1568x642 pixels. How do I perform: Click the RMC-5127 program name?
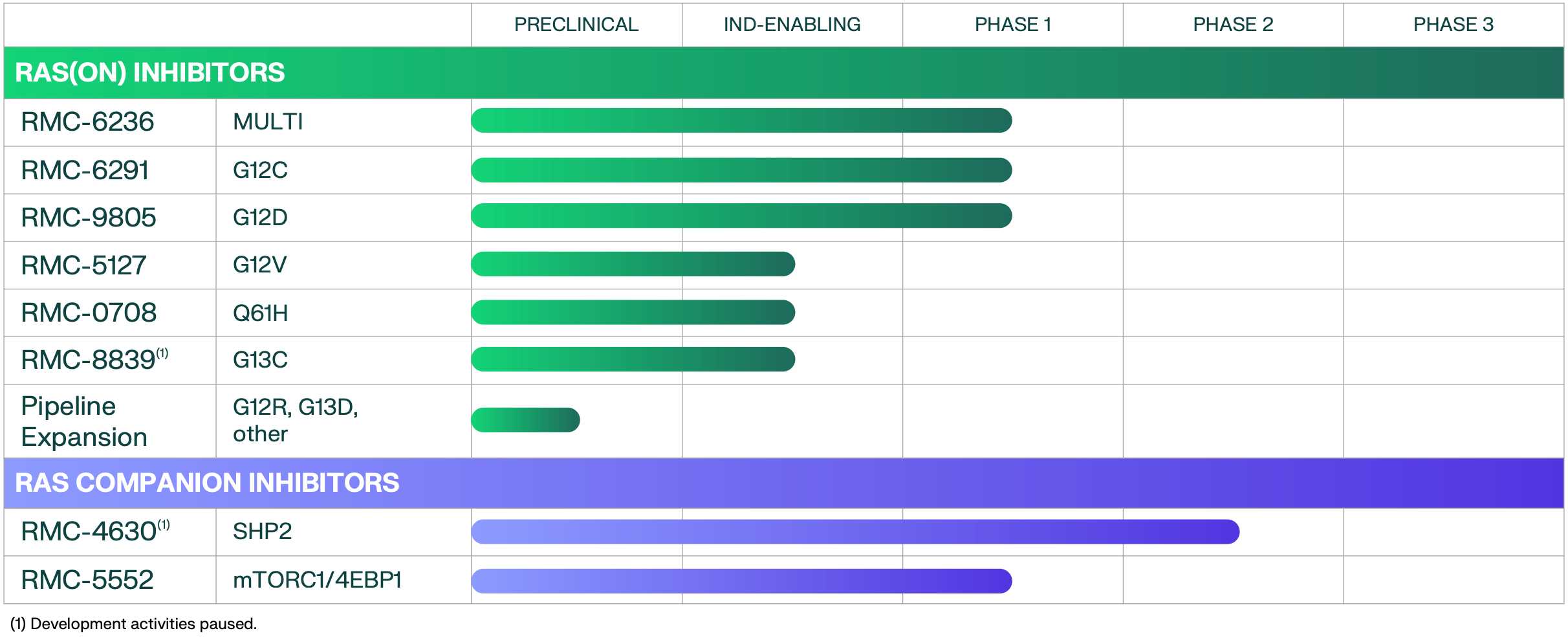(83, 265)
